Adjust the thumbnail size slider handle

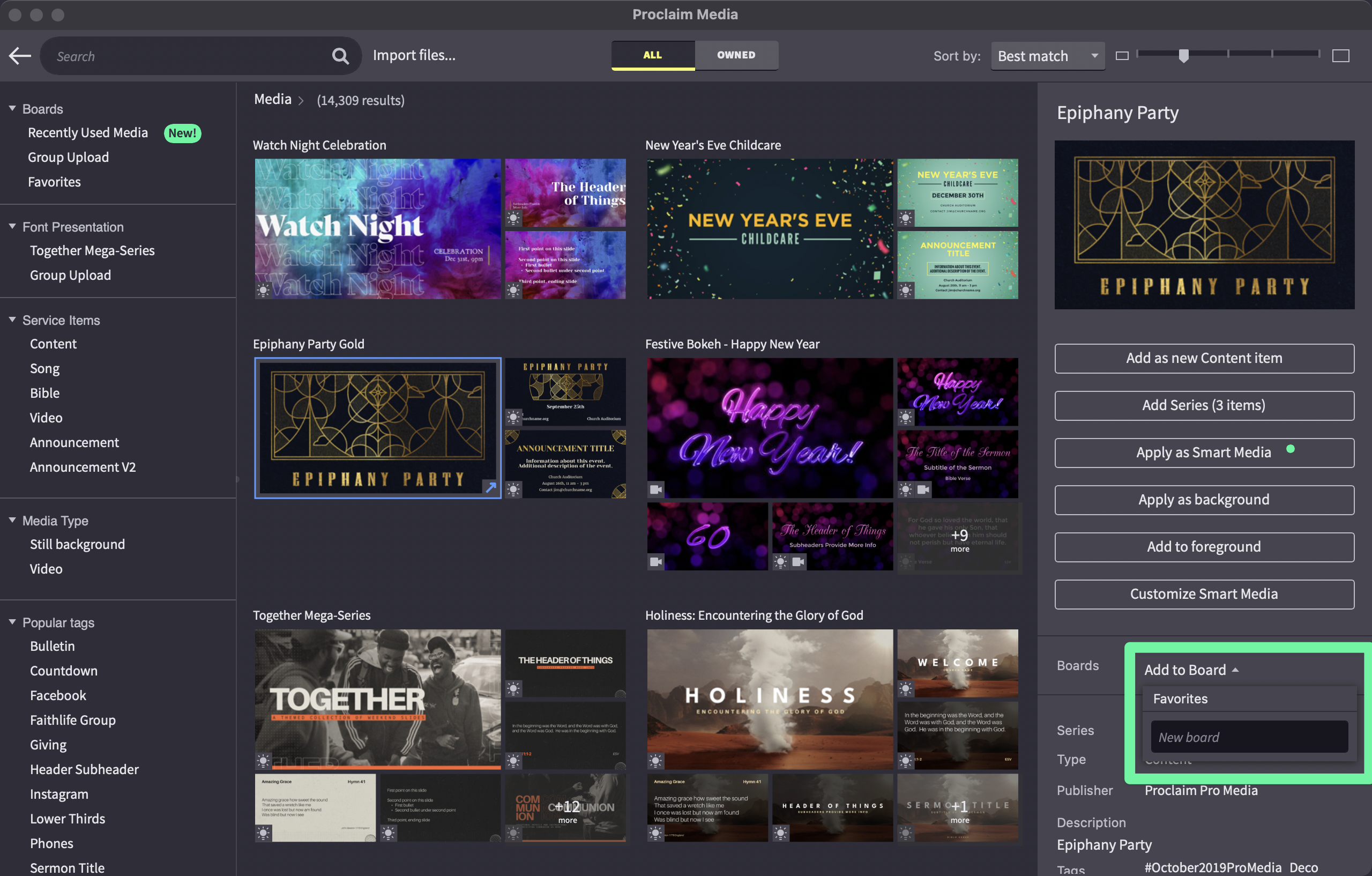(1183, 55)
